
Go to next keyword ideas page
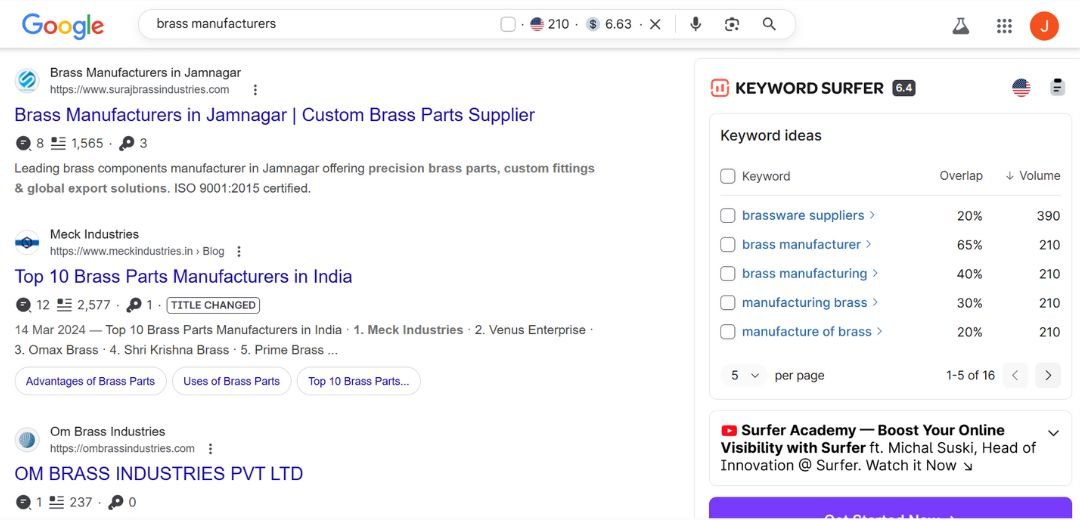click(x=1048, y=375)
